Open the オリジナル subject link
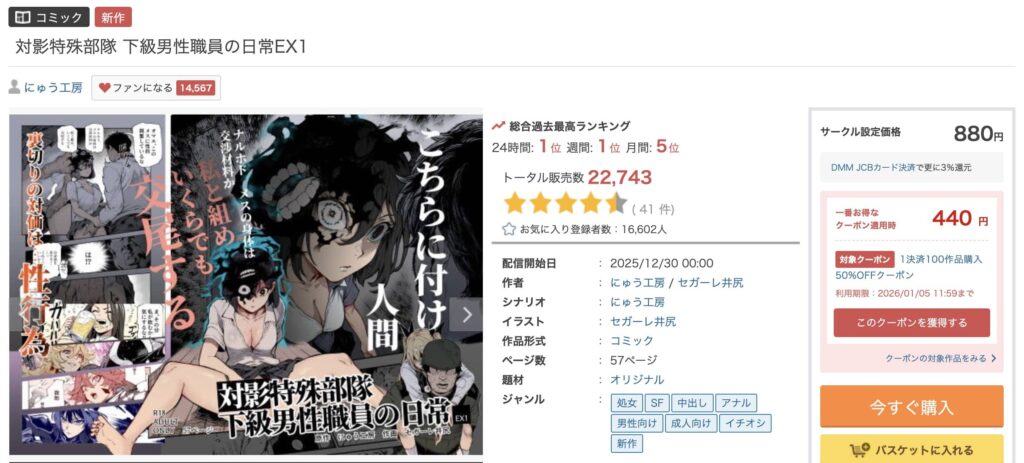This screenshot has width=1024, height=463. click(637, 379)
